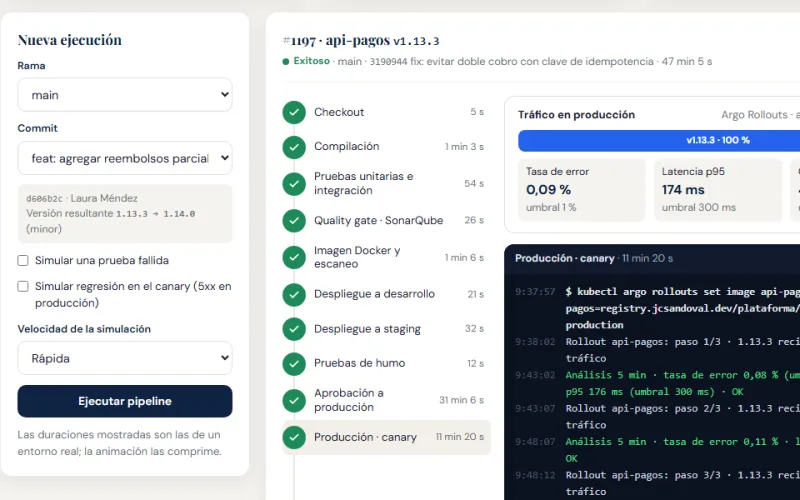The image size is (800, 500).
Task: Click the 26 s Quality gate duration
Action: [x=474, y=220]
